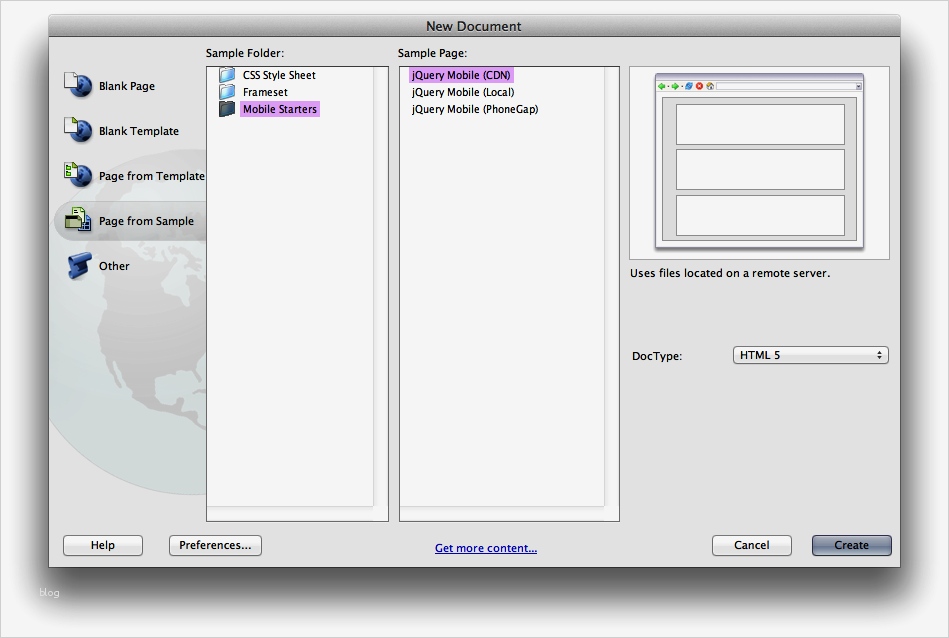Choose the Page from Sample category
The image size is (949, 638).
click(x=146, y=221)
